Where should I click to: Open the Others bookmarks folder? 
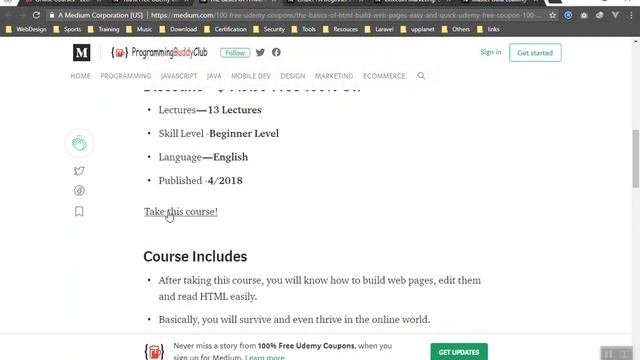[x=456, y=29]
